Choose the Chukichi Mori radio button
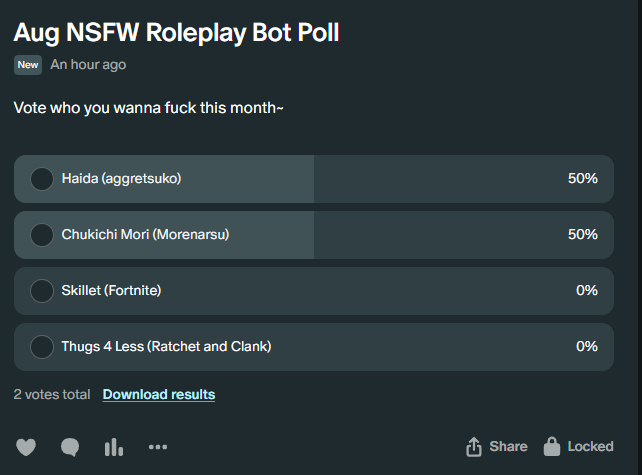642x475 pixels. coord(42,235)
